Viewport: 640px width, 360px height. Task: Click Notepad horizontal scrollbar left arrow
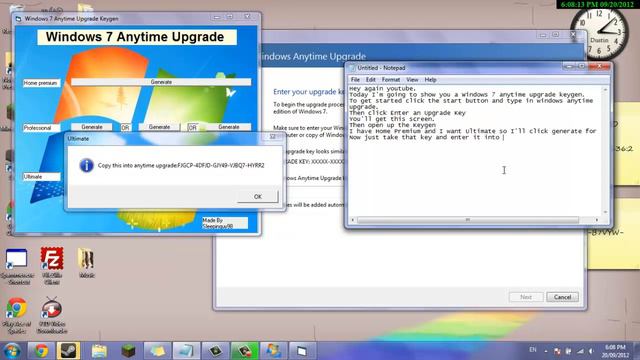(x=353, y=220)
